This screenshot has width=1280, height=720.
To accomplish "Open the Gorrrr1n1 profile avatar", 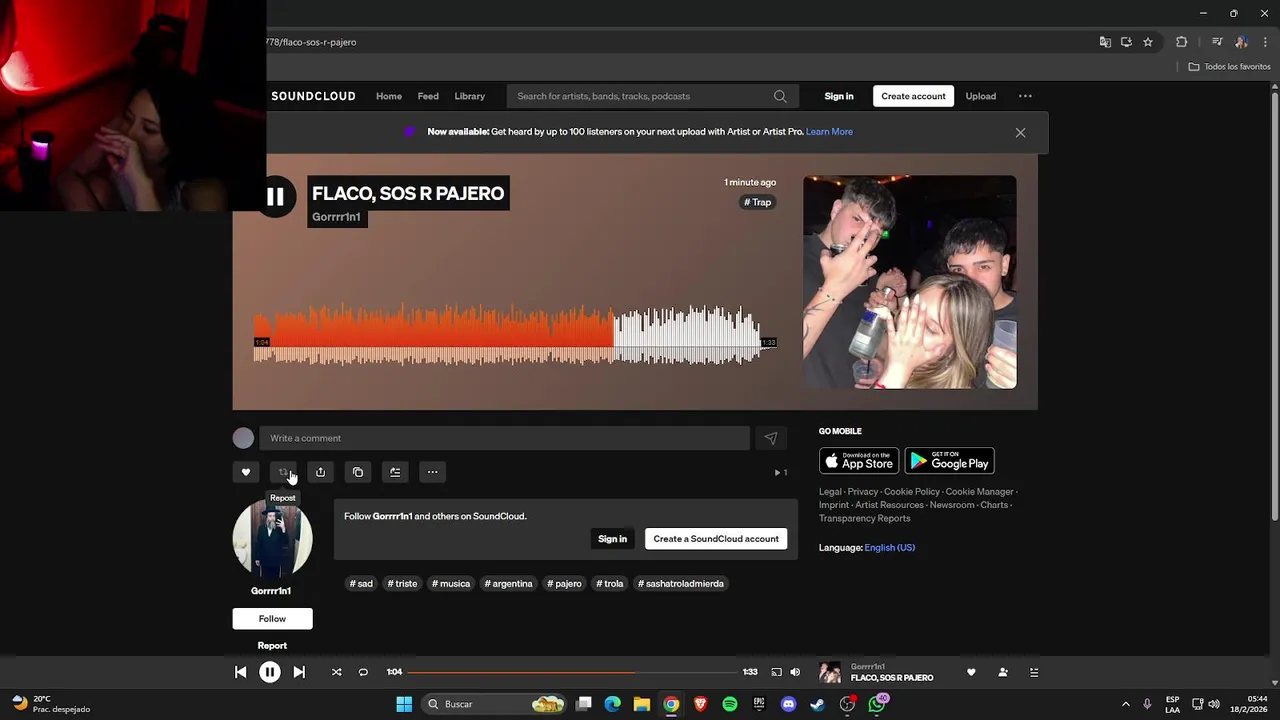I will pyautogui.click(x=272, y=540).
